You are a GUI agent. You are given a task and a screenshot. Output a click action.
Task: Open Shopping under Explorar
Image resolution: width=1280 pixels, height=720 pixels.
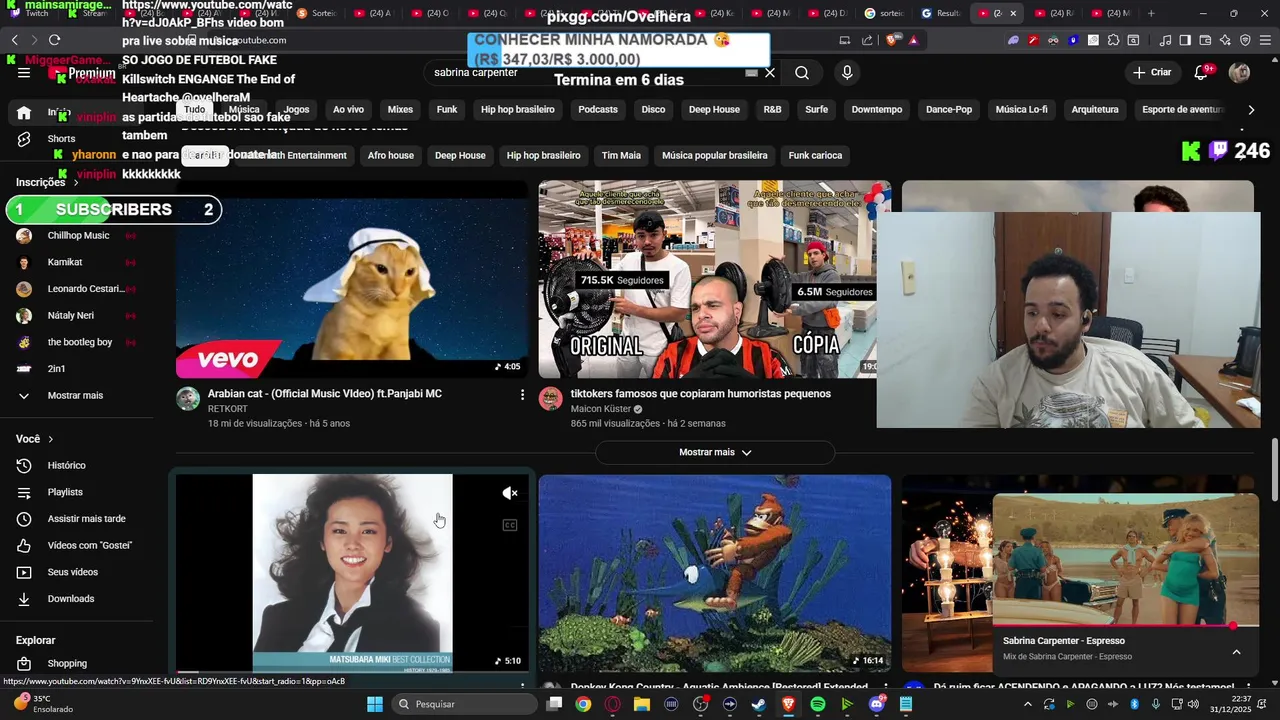(67, 664)
